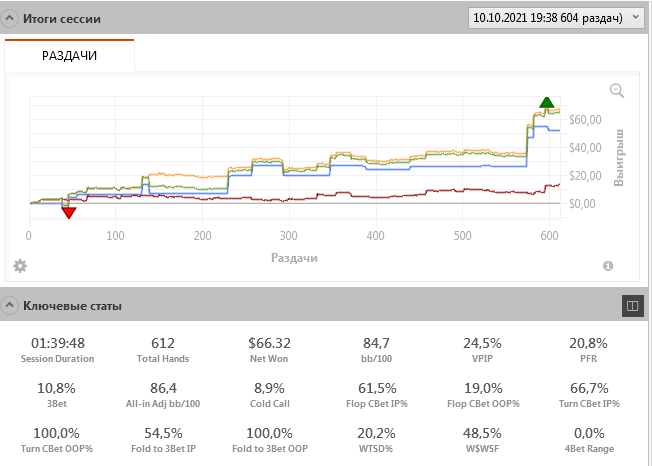Click the chart zoom magnifier icon
Image resolution: width=652 pixels, height=466 pixels.
[616, 91]
